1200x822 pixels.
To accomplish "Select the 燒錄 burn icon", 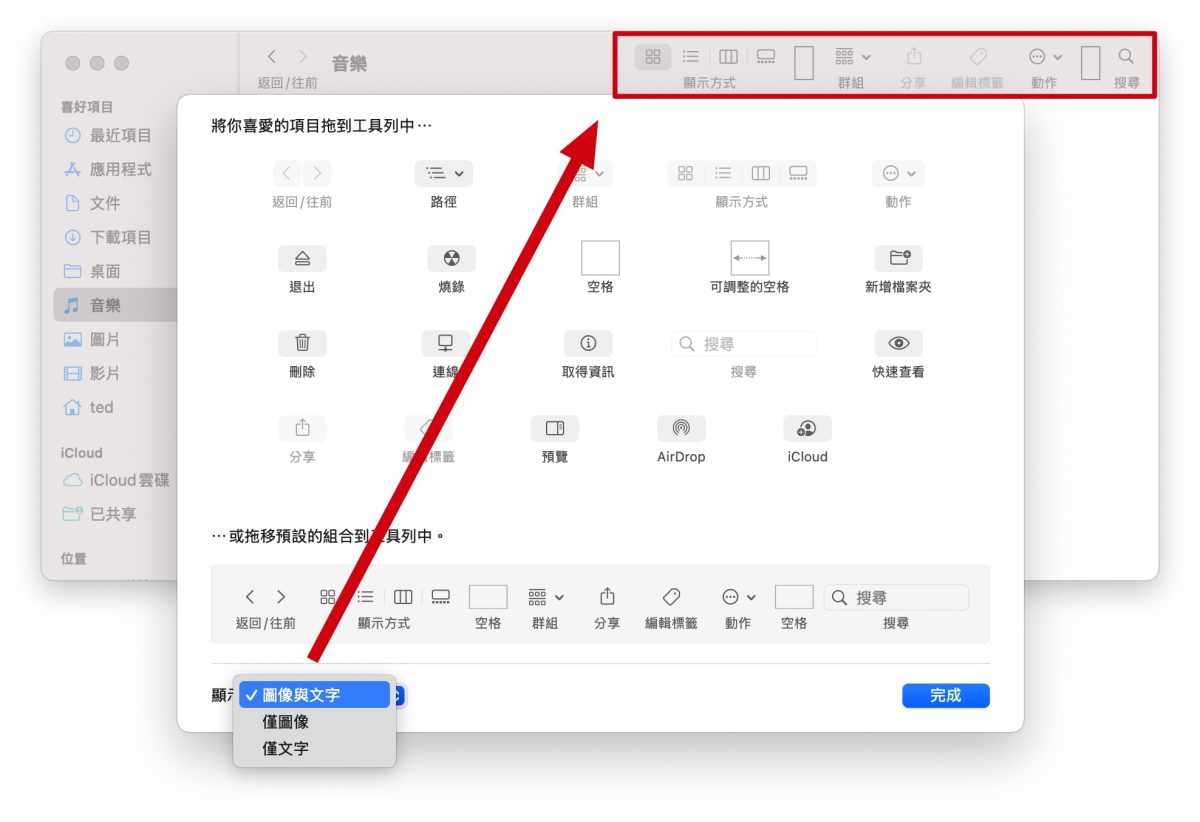I will [x=452, y=258].
